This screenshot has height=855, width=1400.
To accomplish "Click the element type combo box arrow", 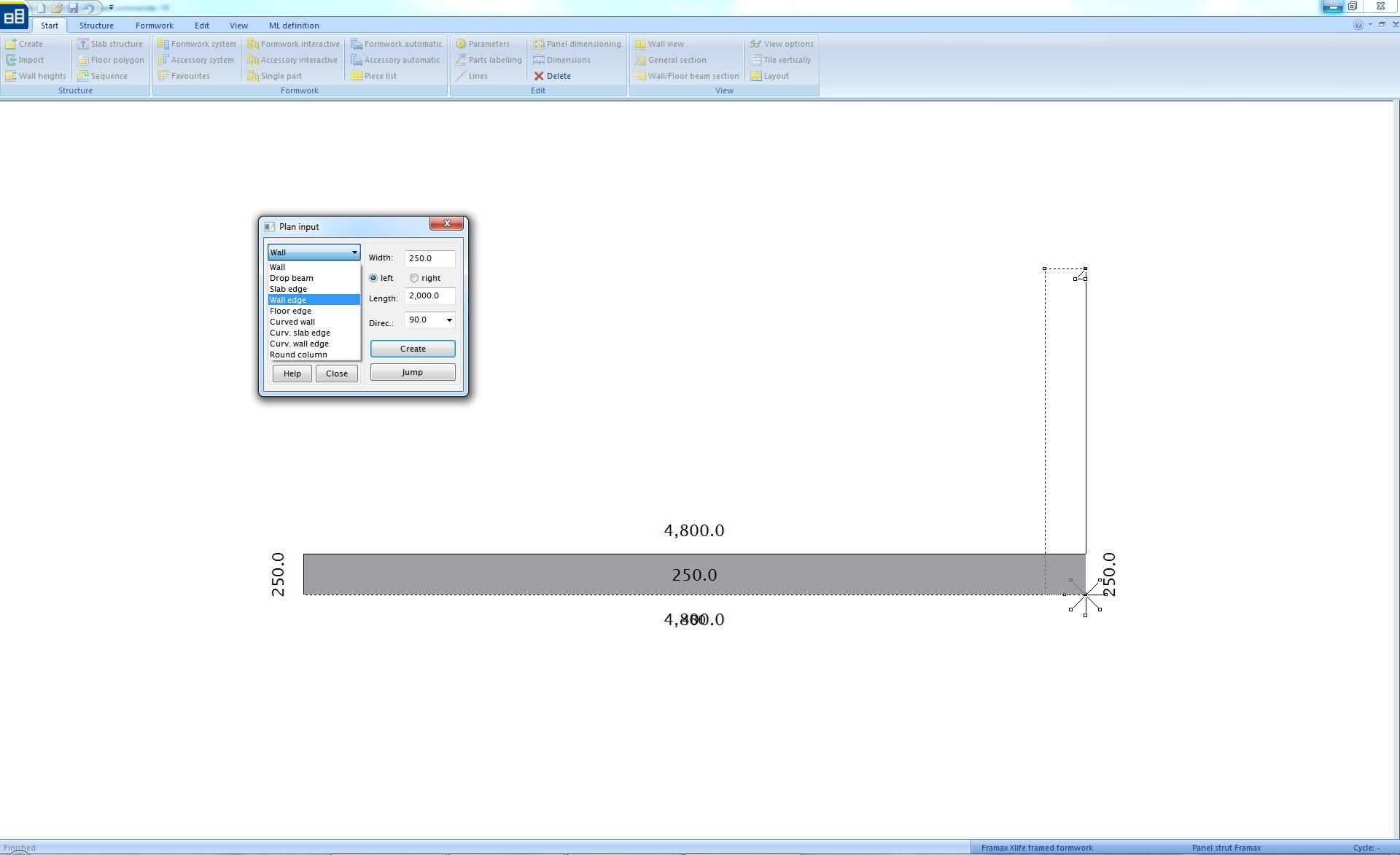I will [354, 252].
